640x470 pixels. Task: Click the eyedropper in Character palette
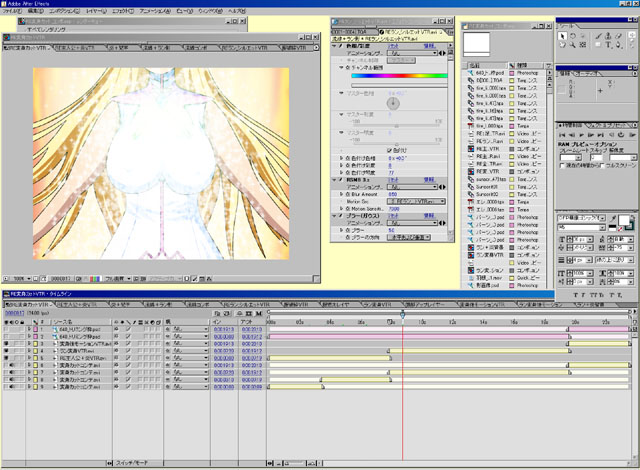point(613,219)
